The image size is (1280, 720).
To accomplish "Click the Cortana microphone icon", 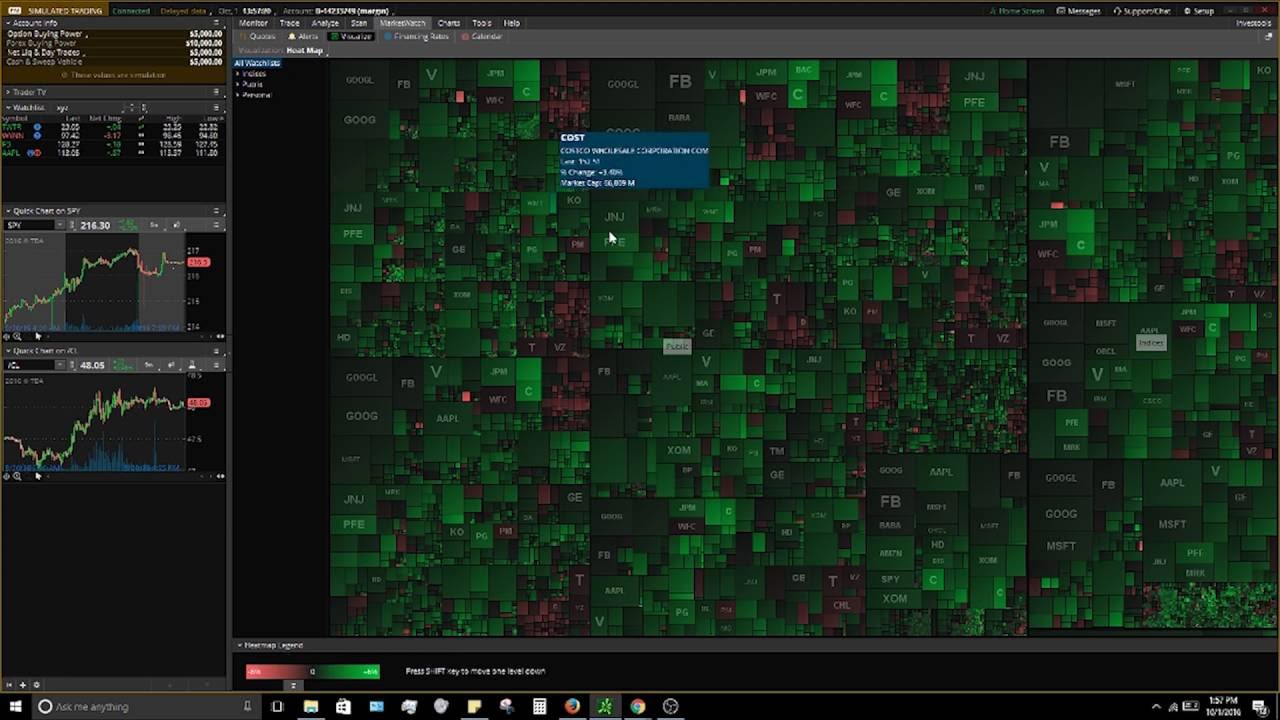I will (247, 707).
